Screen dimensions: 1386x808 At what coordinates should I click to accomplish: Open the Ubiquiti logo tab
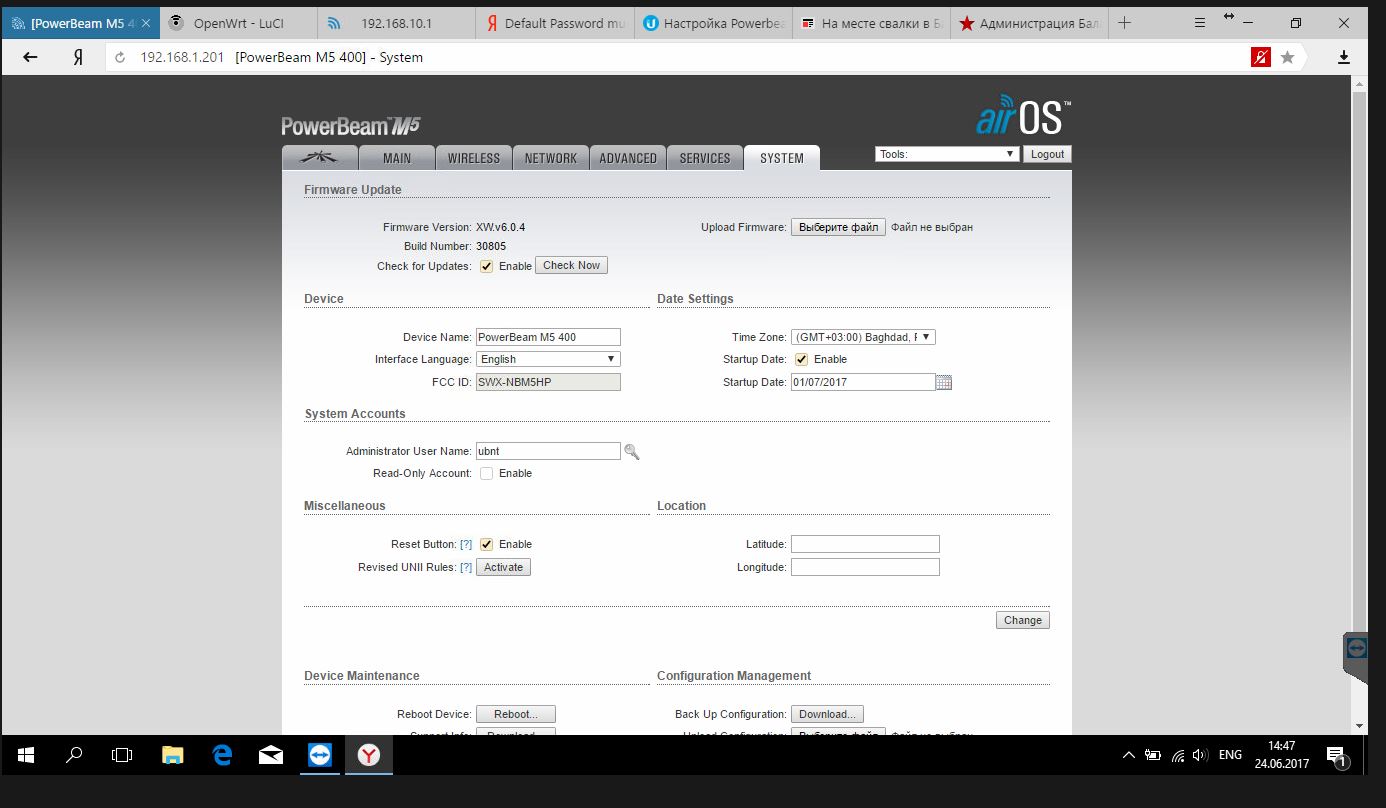320,158
